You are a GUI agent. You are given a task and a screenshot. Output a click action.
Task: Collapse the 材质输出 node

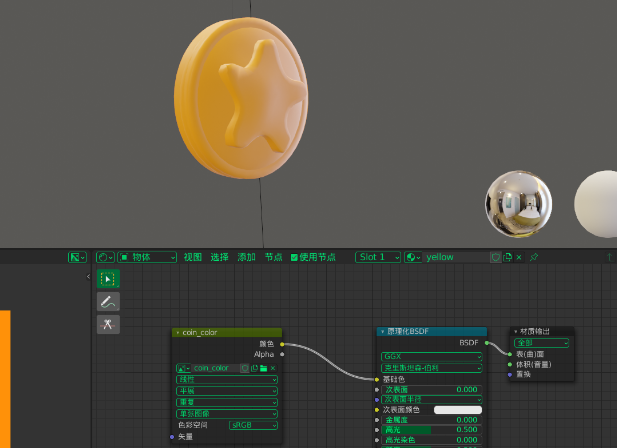tap(515, 332)
